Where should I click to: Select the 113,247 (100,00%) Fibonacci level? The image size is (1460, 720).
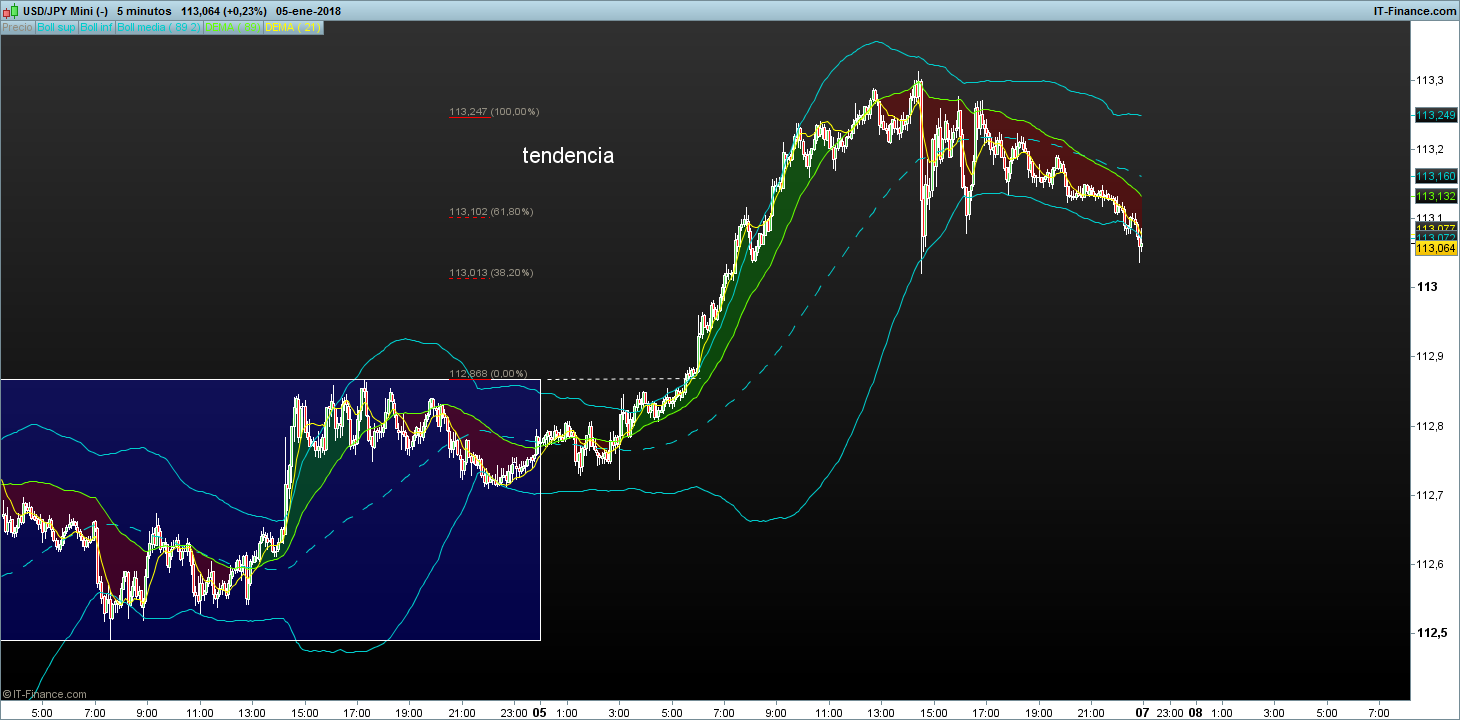point(494,112)
